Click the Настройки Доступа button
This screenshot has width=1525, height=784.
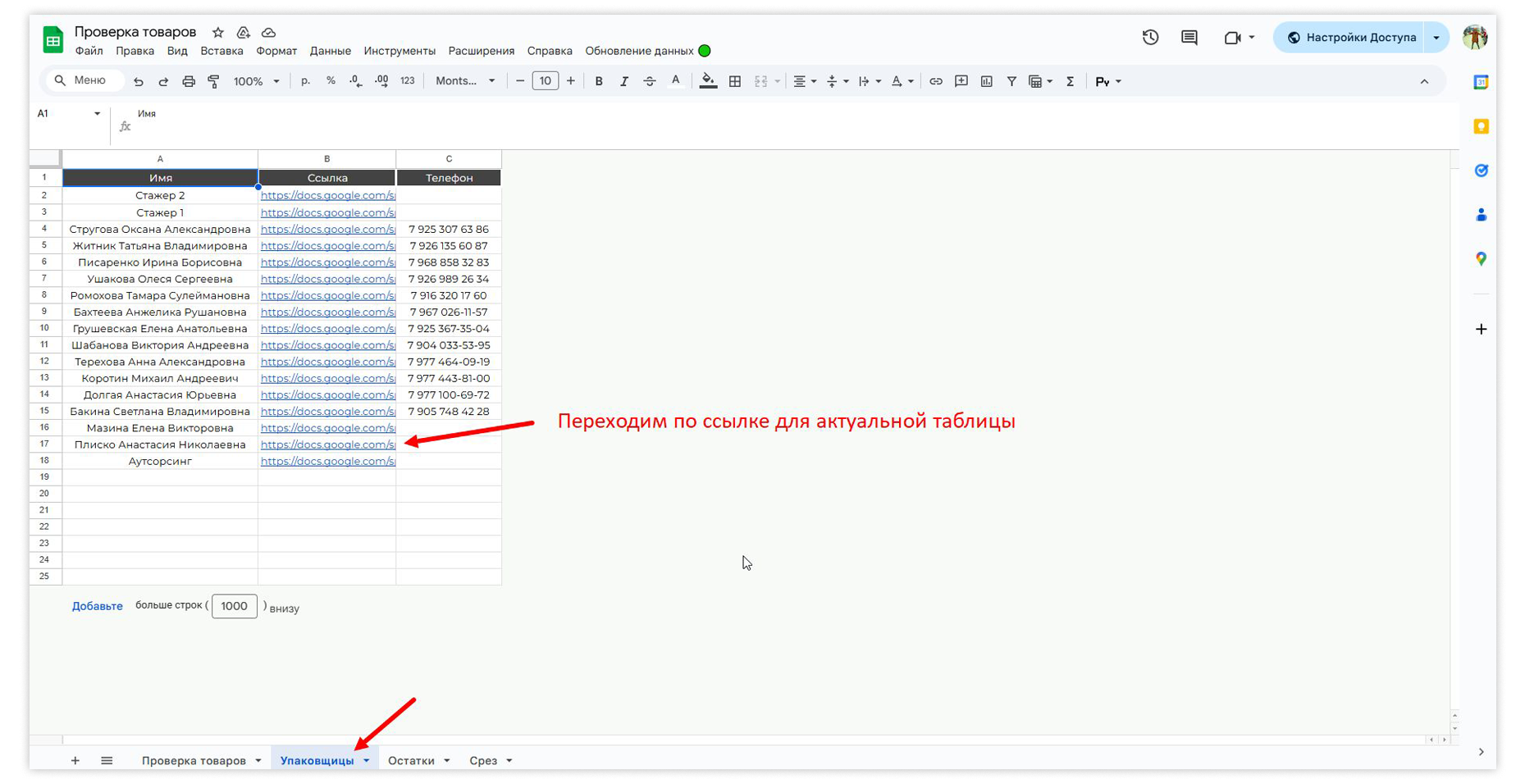[x=1350, y=38]
